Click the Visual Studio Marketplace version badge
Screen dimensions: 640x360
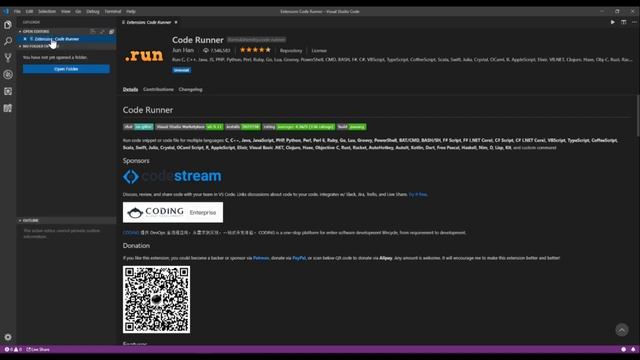pyautogui.click(x=189, y=127)
